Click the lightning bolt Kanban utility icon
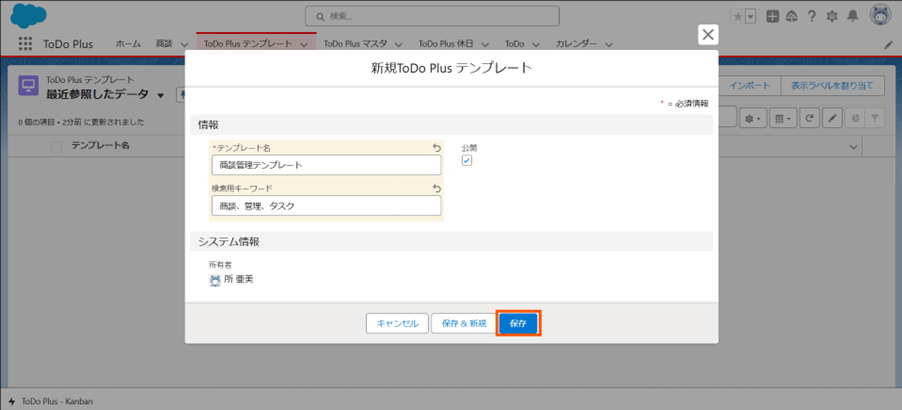The height and width of the screenshot is (410, 902). tap(12, 401)
